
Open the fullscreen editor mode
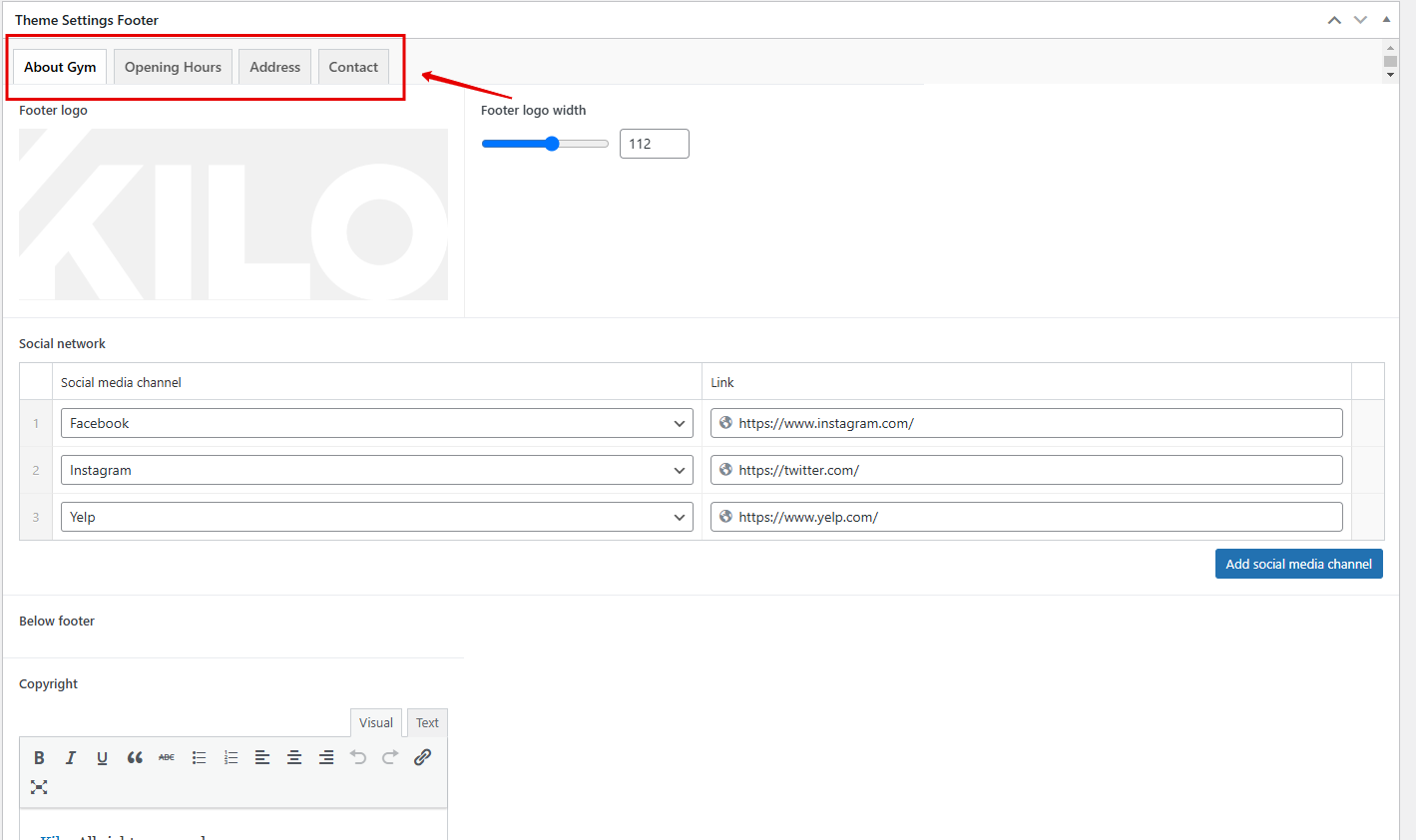click(39, 787)
